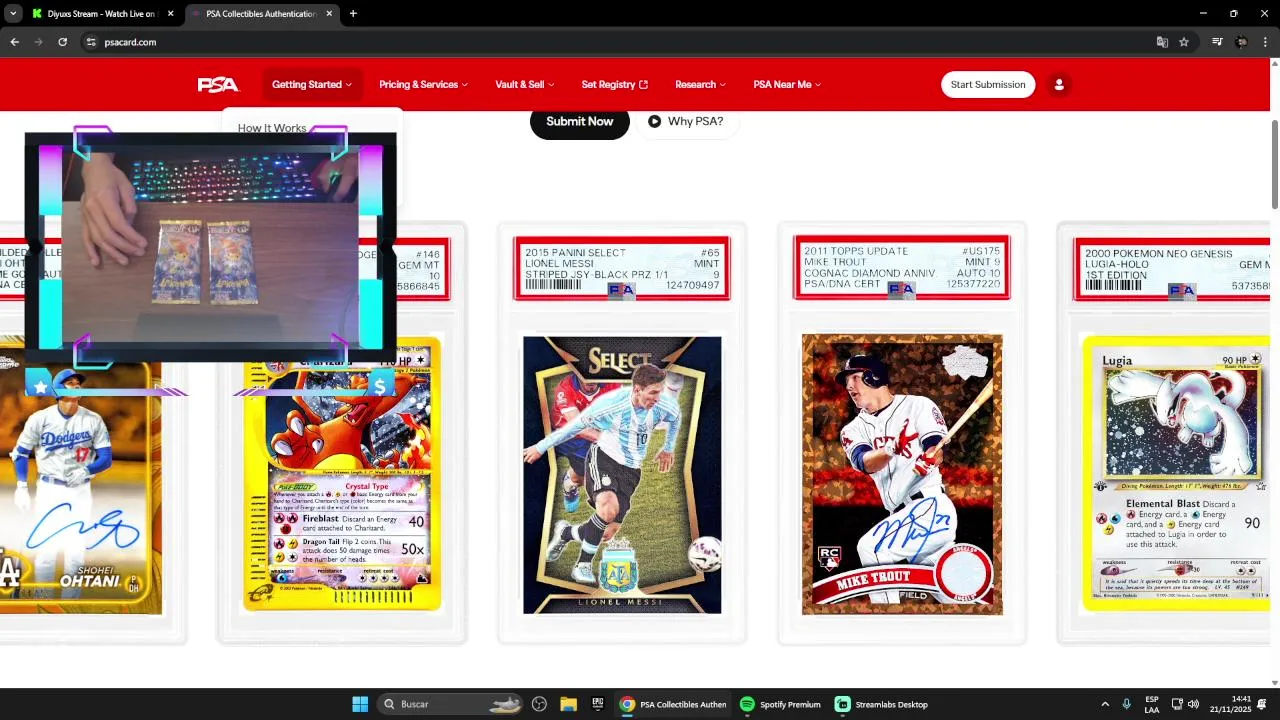Go back with the browser back arrow
The image size is (1280, 720).
14,42
